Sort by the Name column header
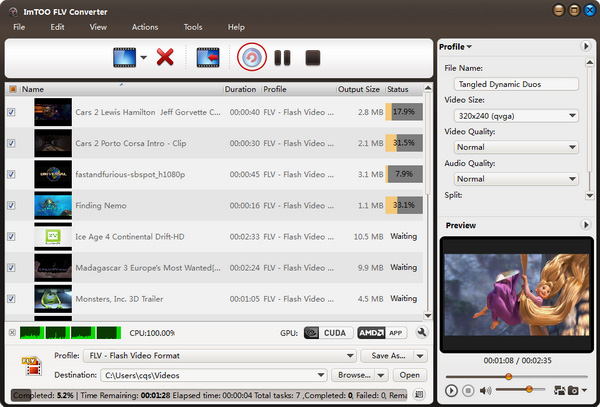600x407 pixels. 122,89
